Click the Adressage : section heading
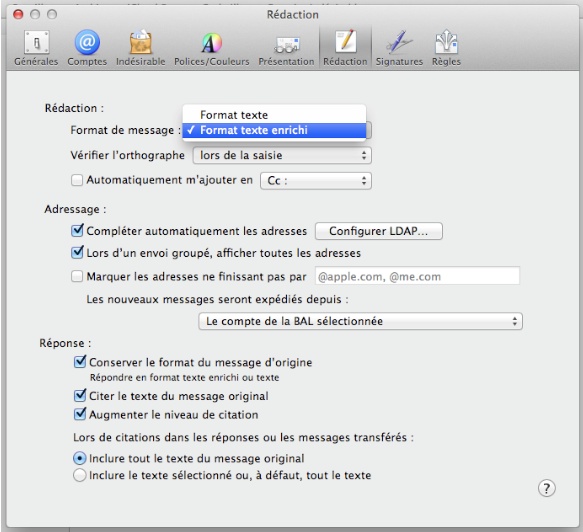 pyautogui.click(x=75, y=209)
